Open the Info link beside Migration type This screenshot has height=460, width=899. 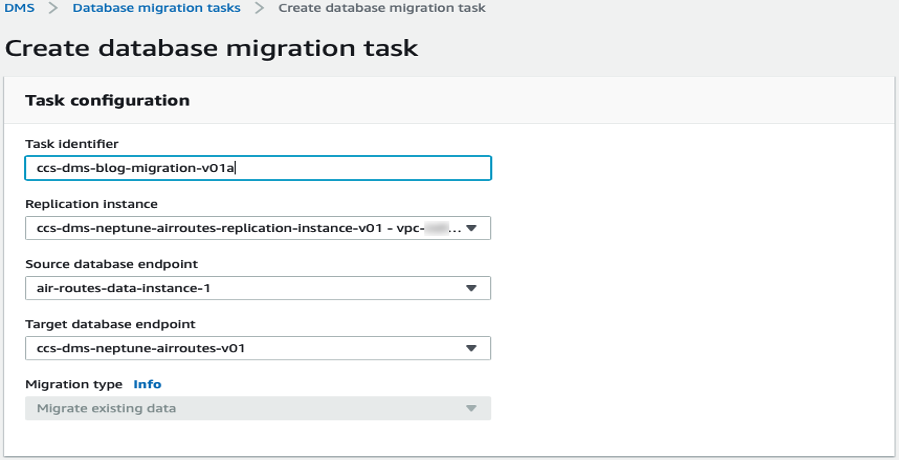(x=147, y=384)
